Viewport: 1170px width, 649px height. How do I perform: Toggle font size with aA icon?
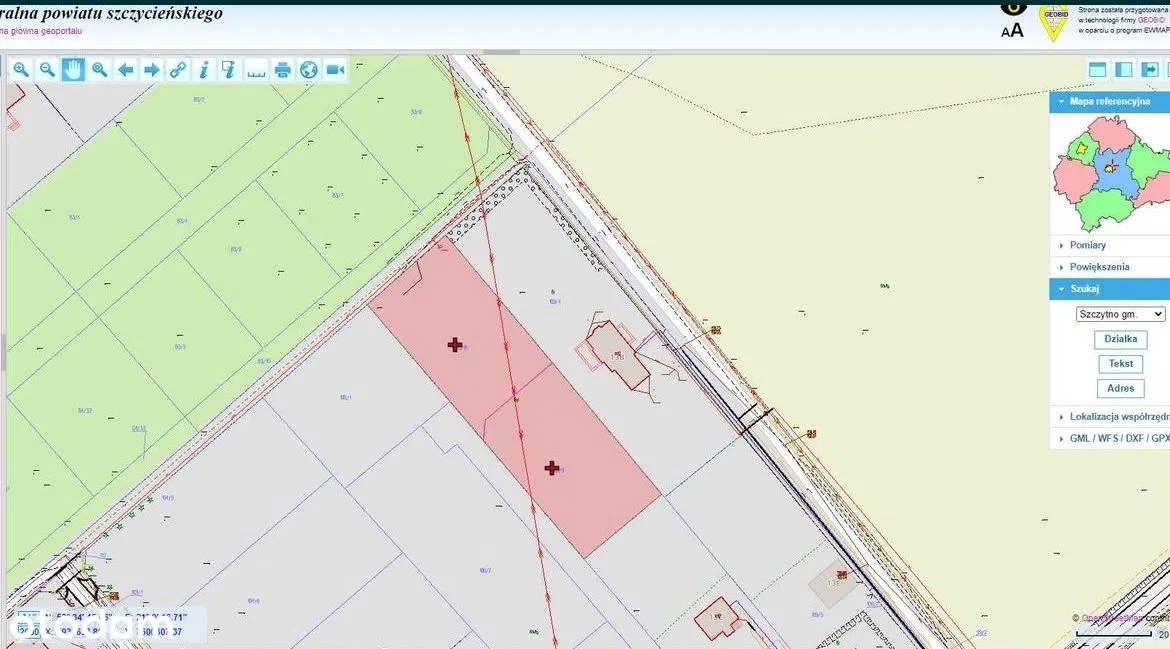1012,30
